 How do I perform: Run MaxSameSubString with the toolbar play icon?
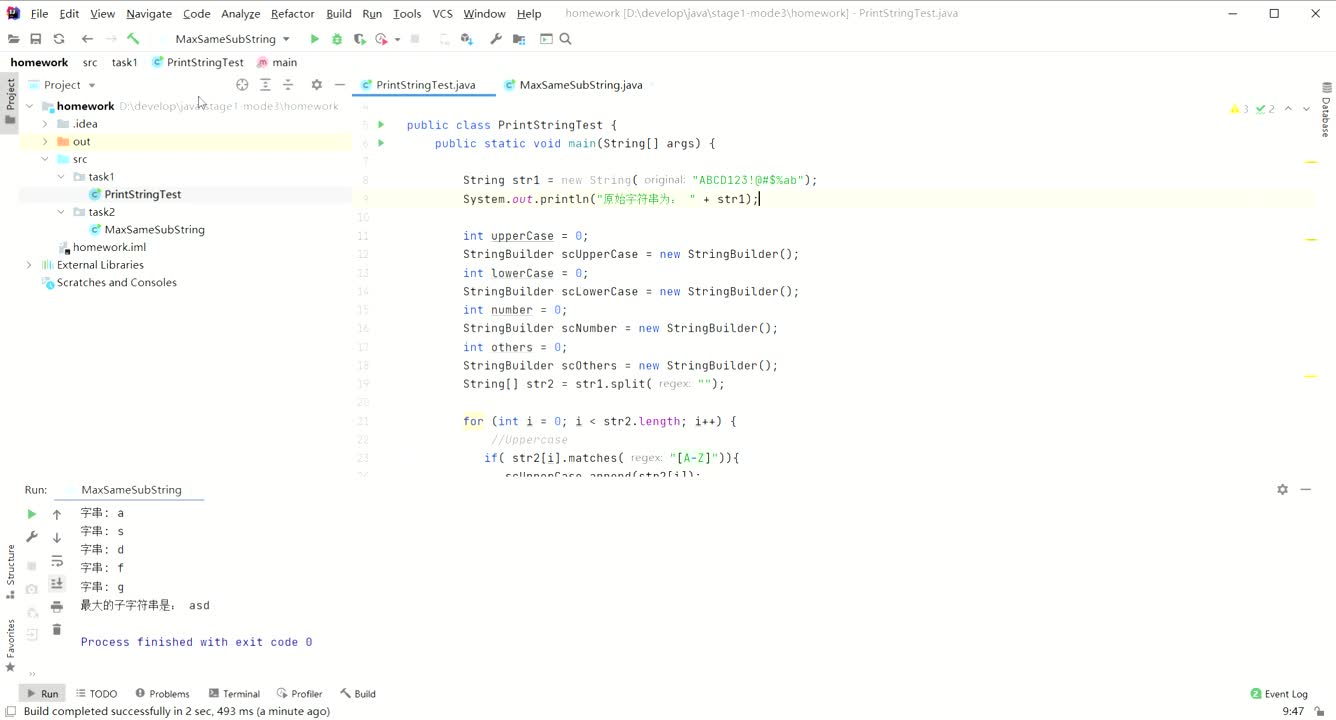coord(314,39)
